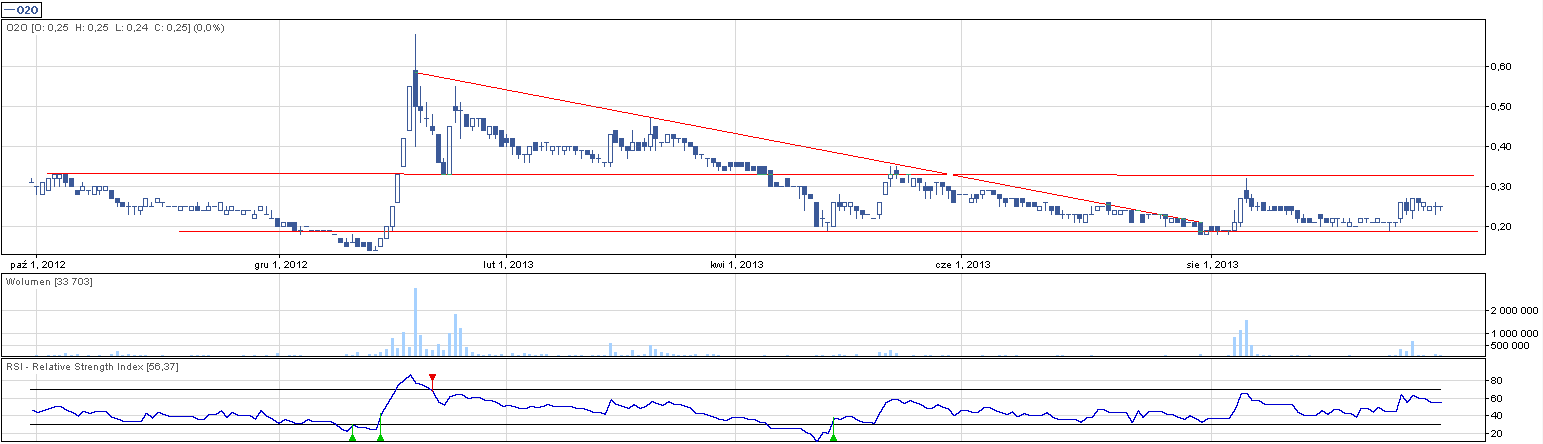Select the RSI - Relative Strength Index label
The image size is (1543, 444).
92,367
